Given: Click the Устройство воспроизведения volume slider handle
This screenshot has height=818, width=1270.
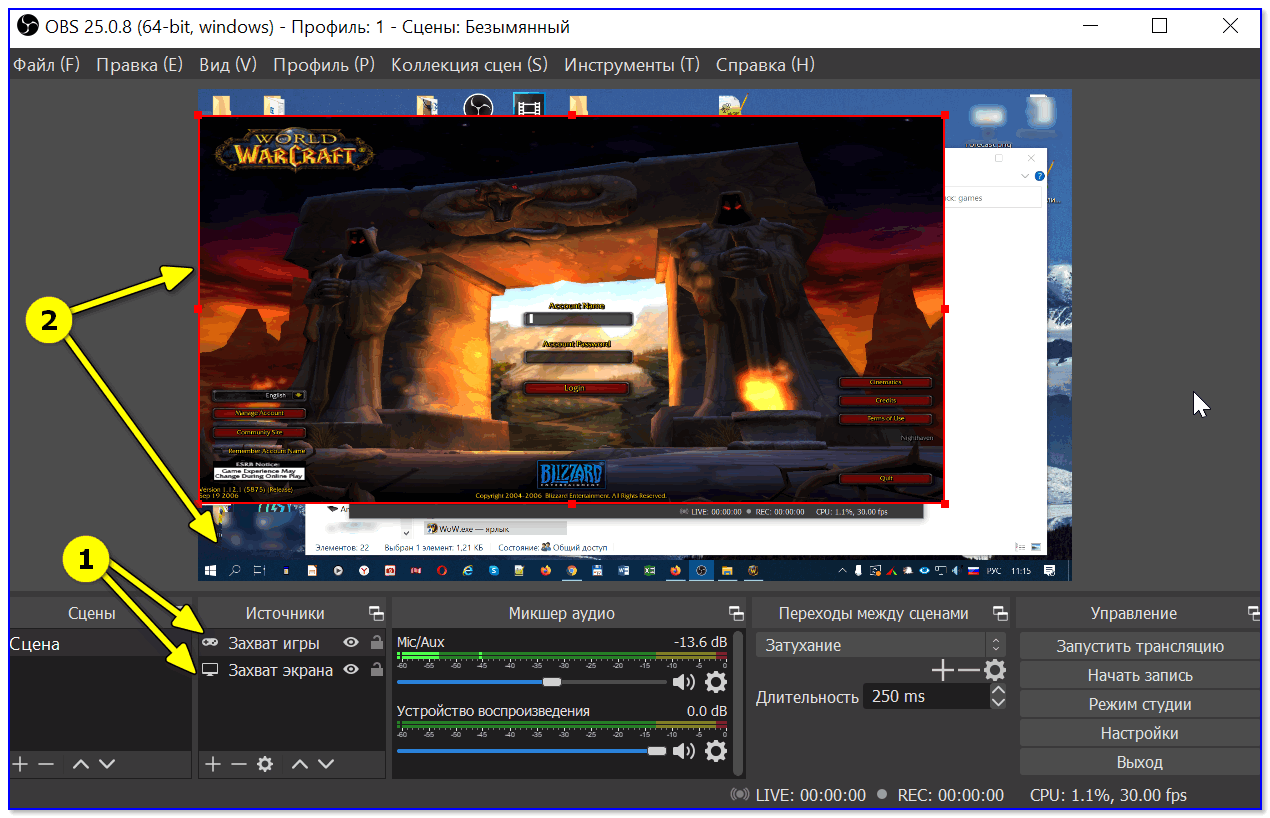Looking at the screenshot, I should 656,751.
